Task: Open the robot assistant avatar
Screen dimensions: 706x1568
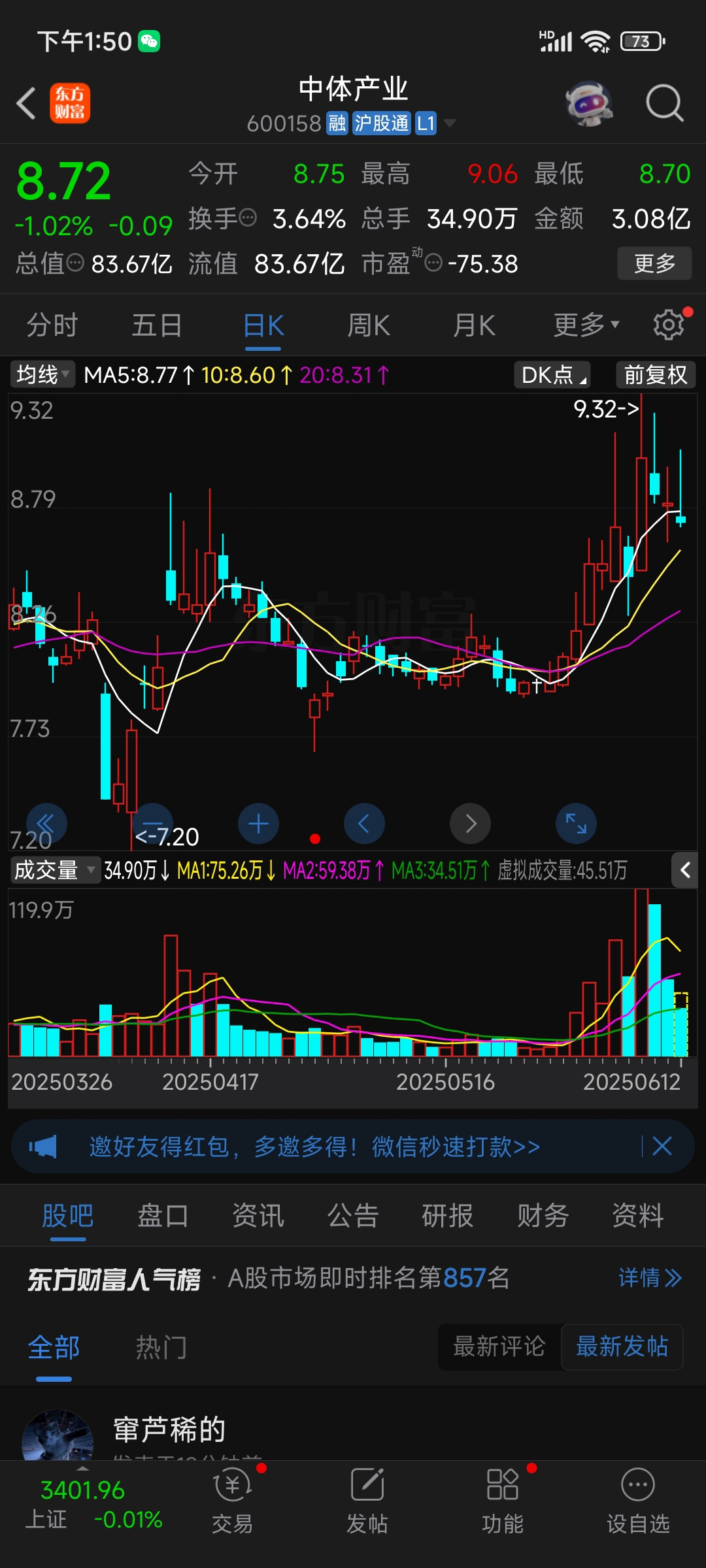Action: pos(589,103)
